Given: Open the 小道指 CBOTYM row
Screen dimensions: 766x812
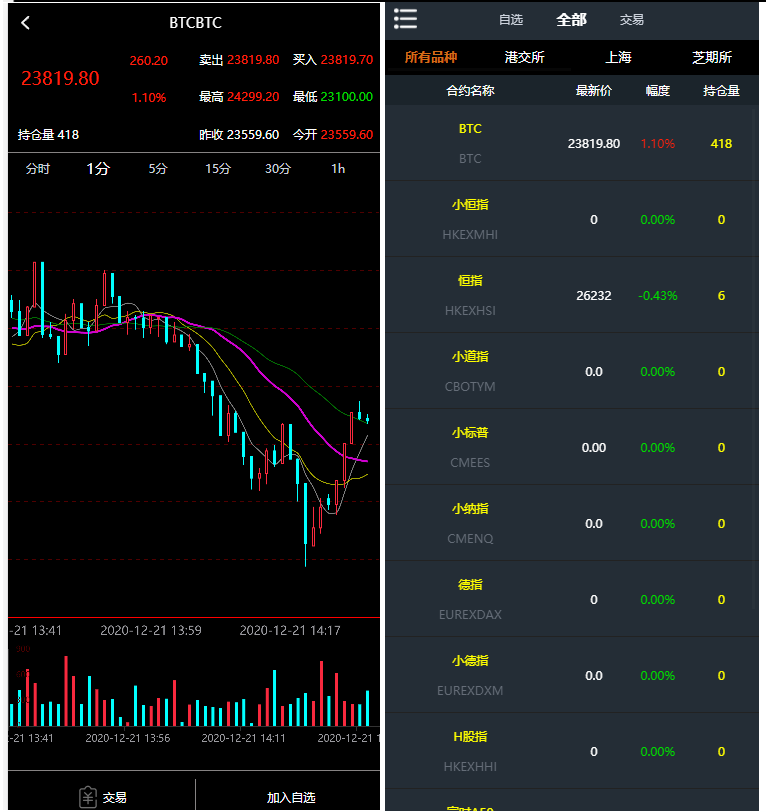Looking at the screenshot, I should point(572,372).
